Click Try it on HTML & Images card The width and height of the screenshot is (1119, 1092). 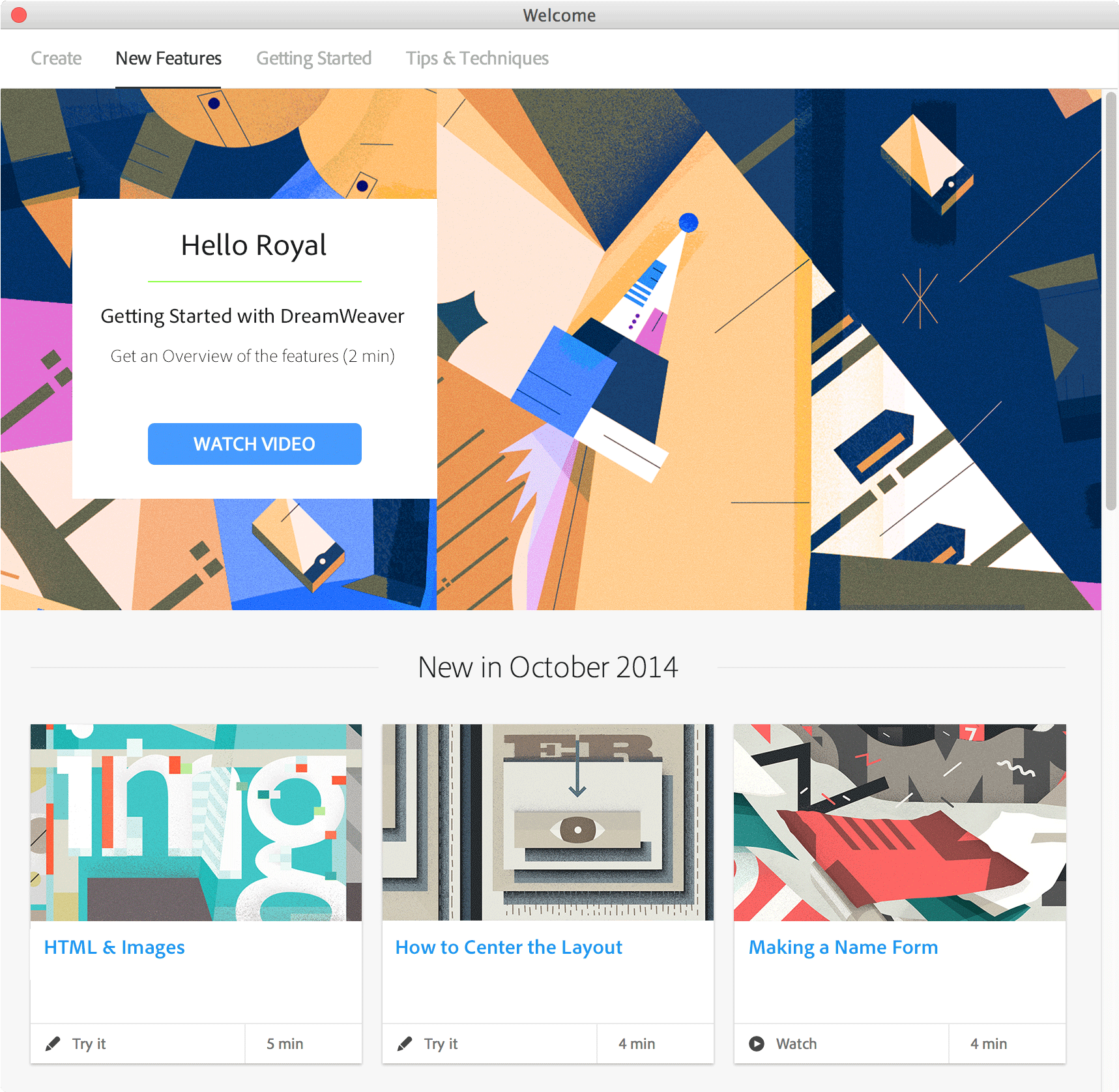pyautogui.click(x=89, y=1044)
